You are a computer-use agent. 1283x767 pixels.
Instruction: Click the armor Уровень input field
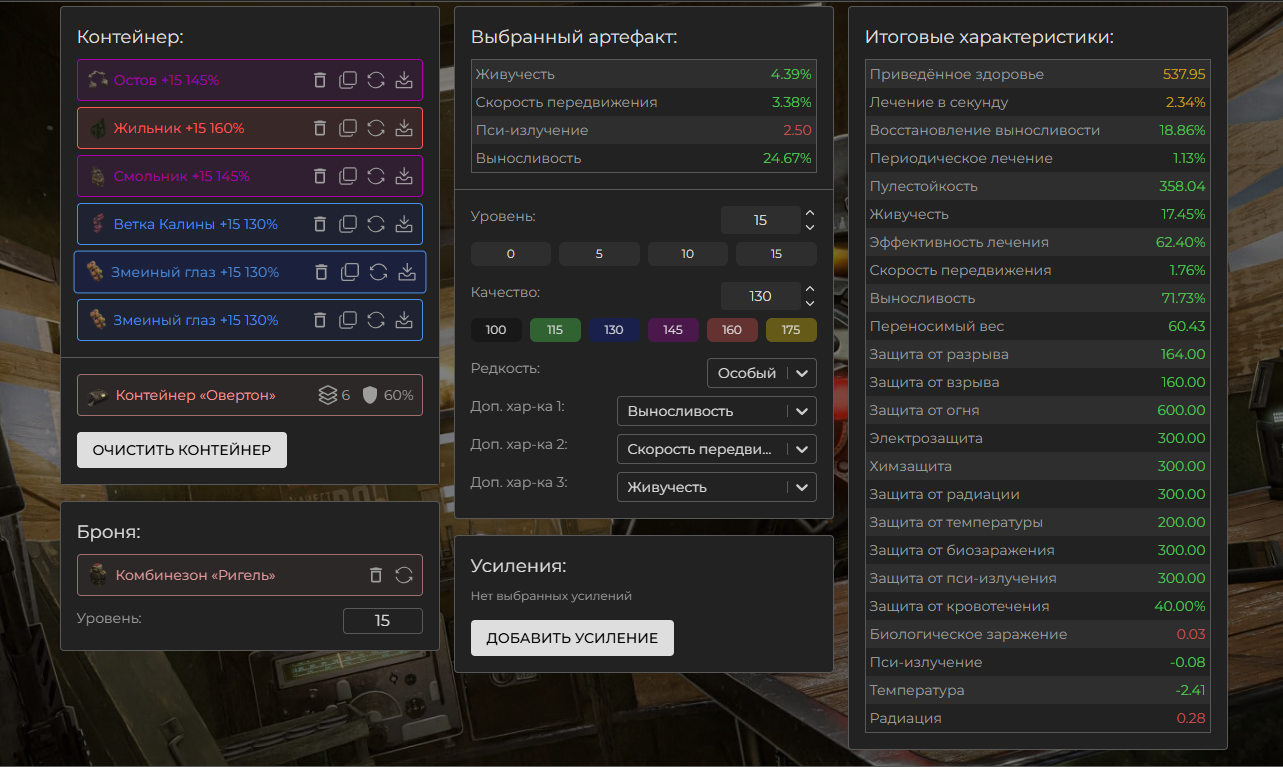[x=383, y=621]
